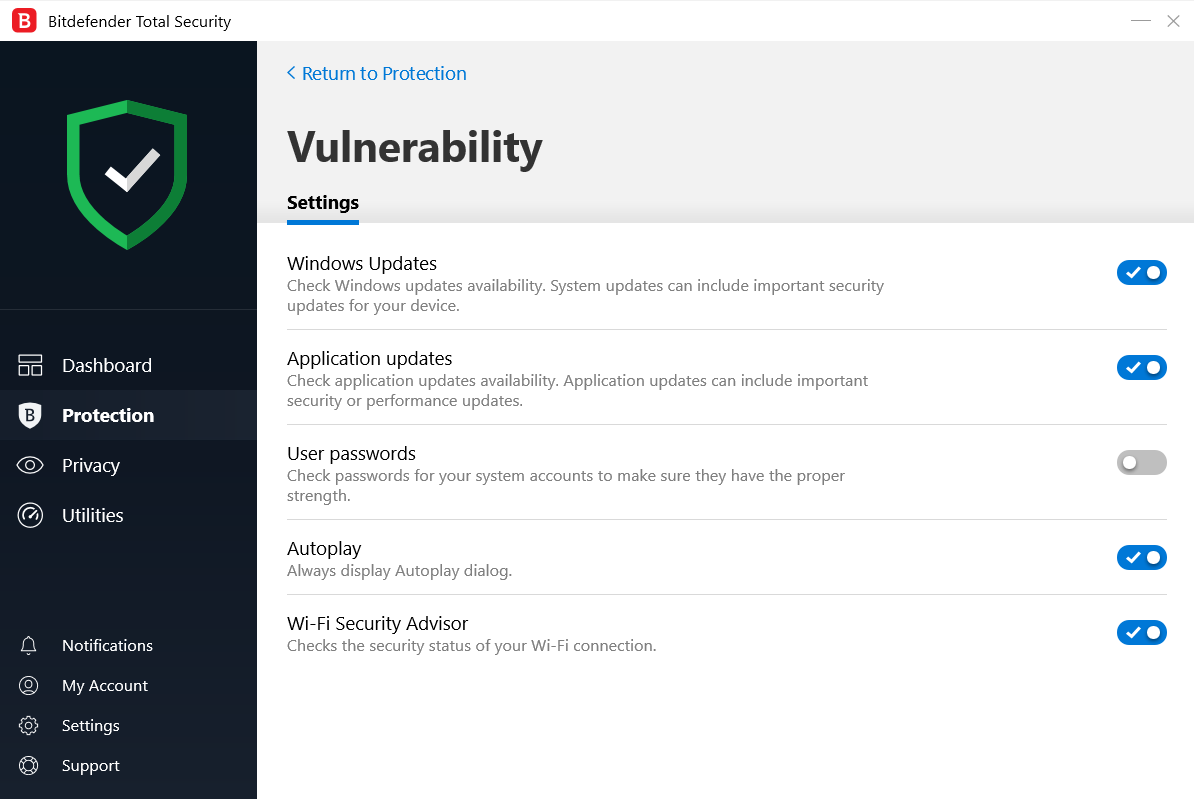The height and width of the screenshot is (799, 1194).
Task: Enable the User passwords toggle
Action: tap(1141, 462)
